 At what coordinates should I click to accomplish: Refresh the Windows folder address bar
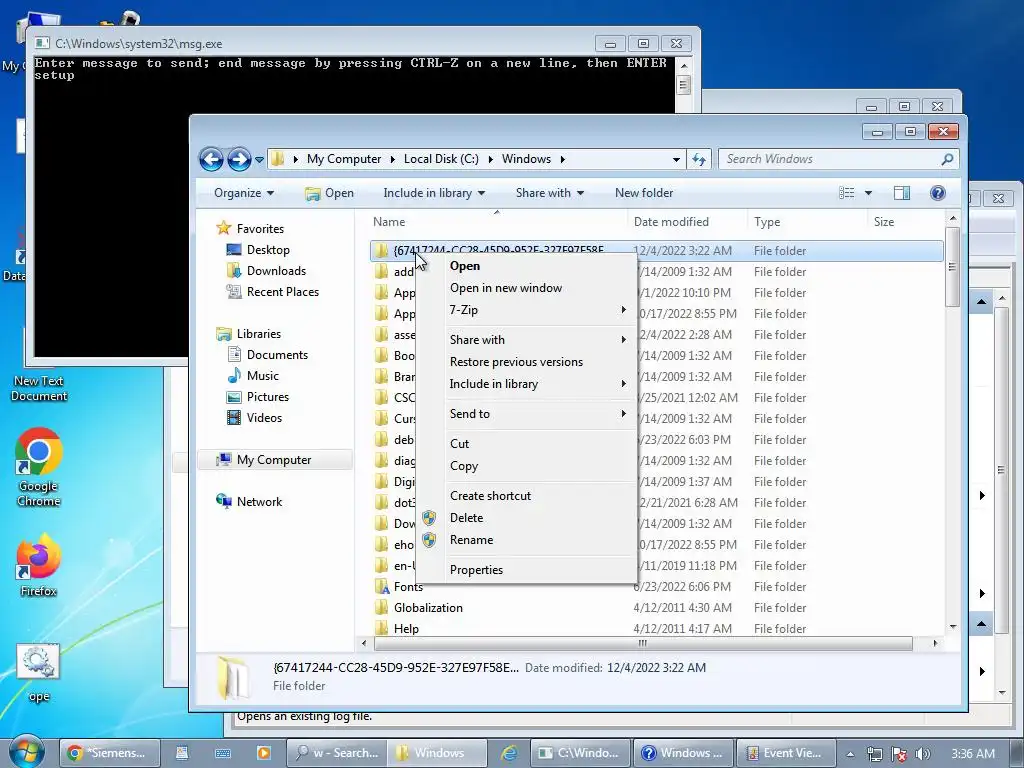(699, 159)
